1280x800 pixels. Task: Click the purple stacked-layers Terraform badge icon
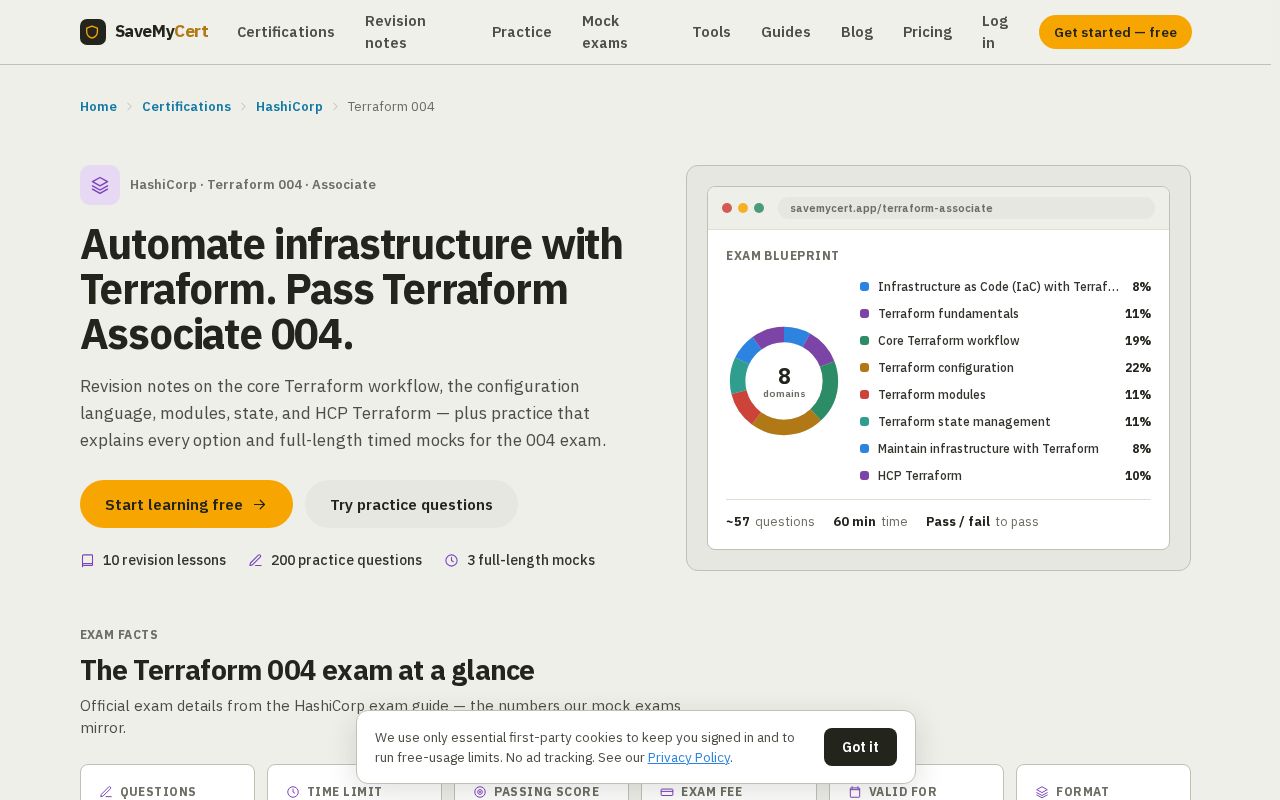pyautogui.click(x=100, y=185)
